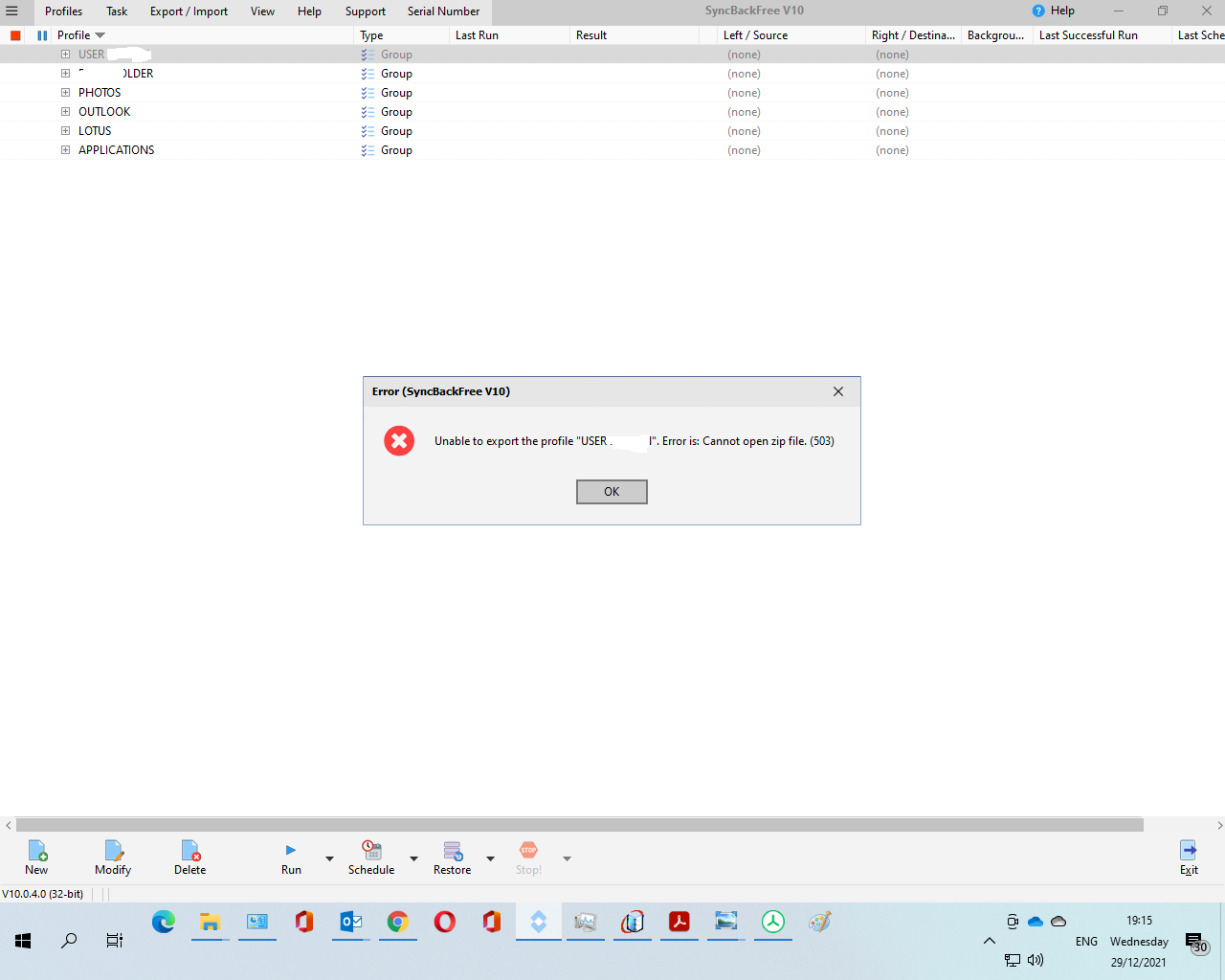This screenshot has width=1225, height=980.
Task: Click the scroll right arrow
Action: point(1219,825)
